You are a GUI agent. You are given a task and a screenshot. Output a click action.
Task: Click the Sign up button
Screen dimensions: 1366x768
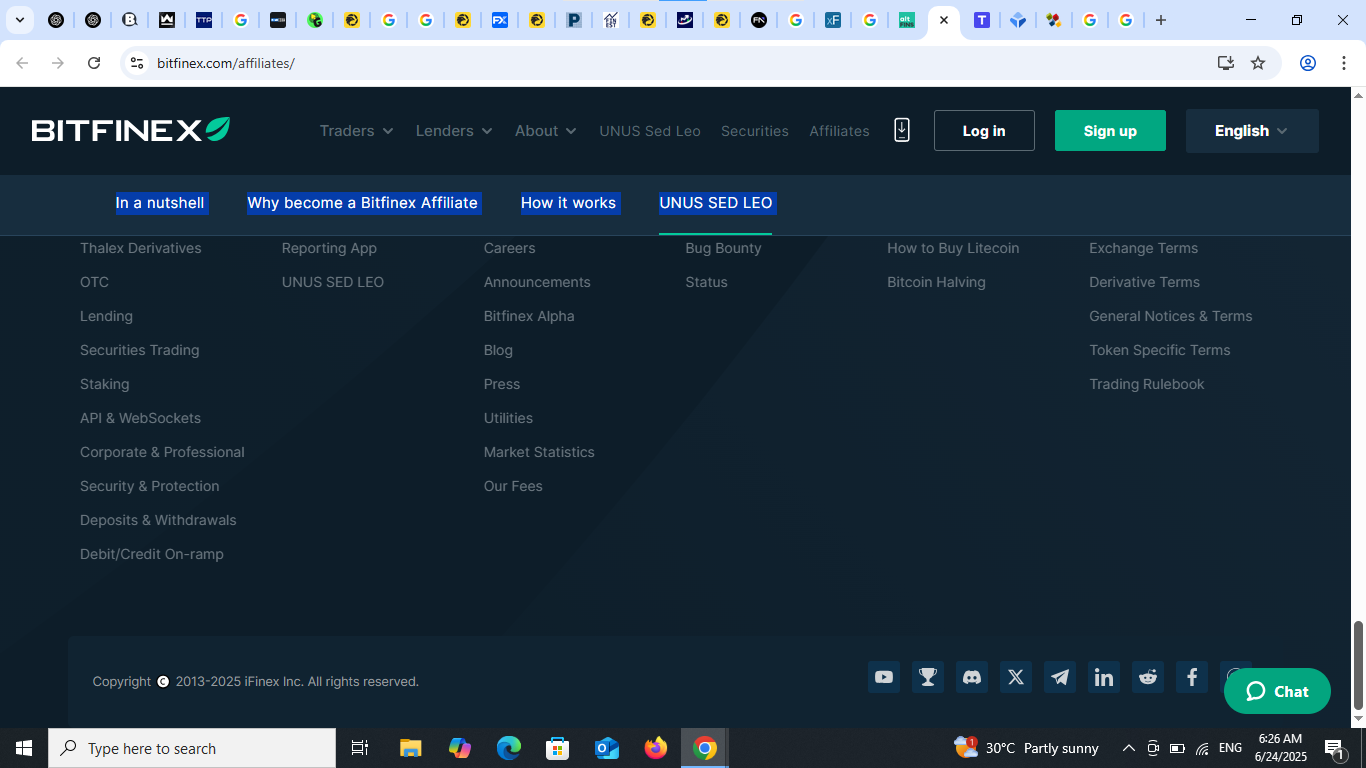1110,131
